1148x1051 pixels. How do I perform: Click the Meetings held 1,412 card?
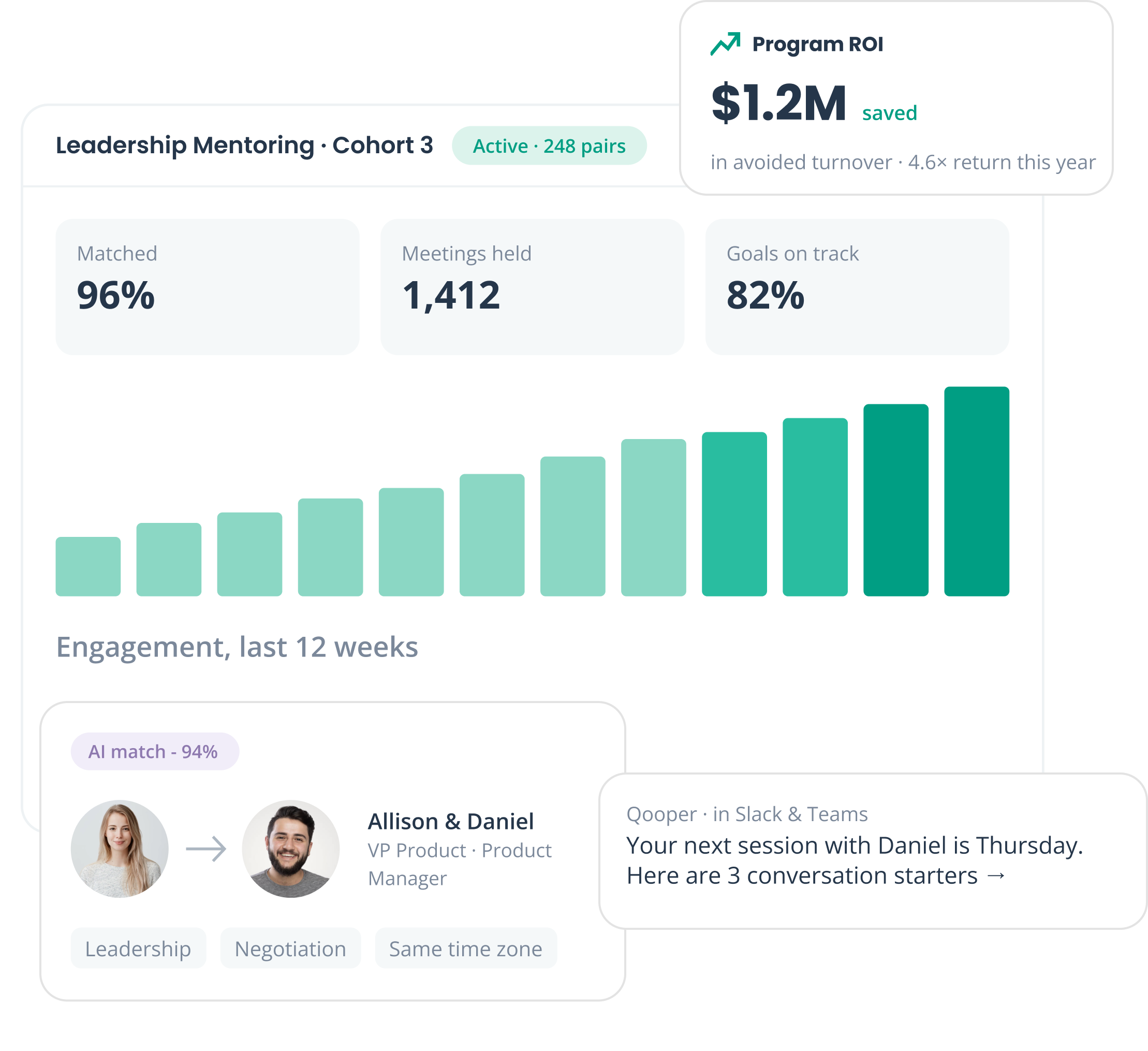pos(532,287)
